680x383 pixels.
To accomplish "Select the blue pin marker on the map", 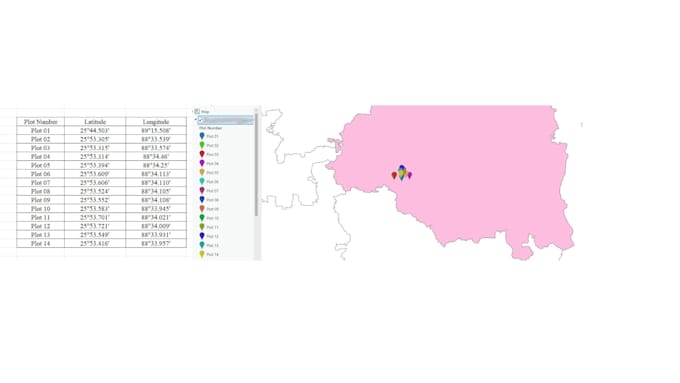I will click(x=402, y=168).
